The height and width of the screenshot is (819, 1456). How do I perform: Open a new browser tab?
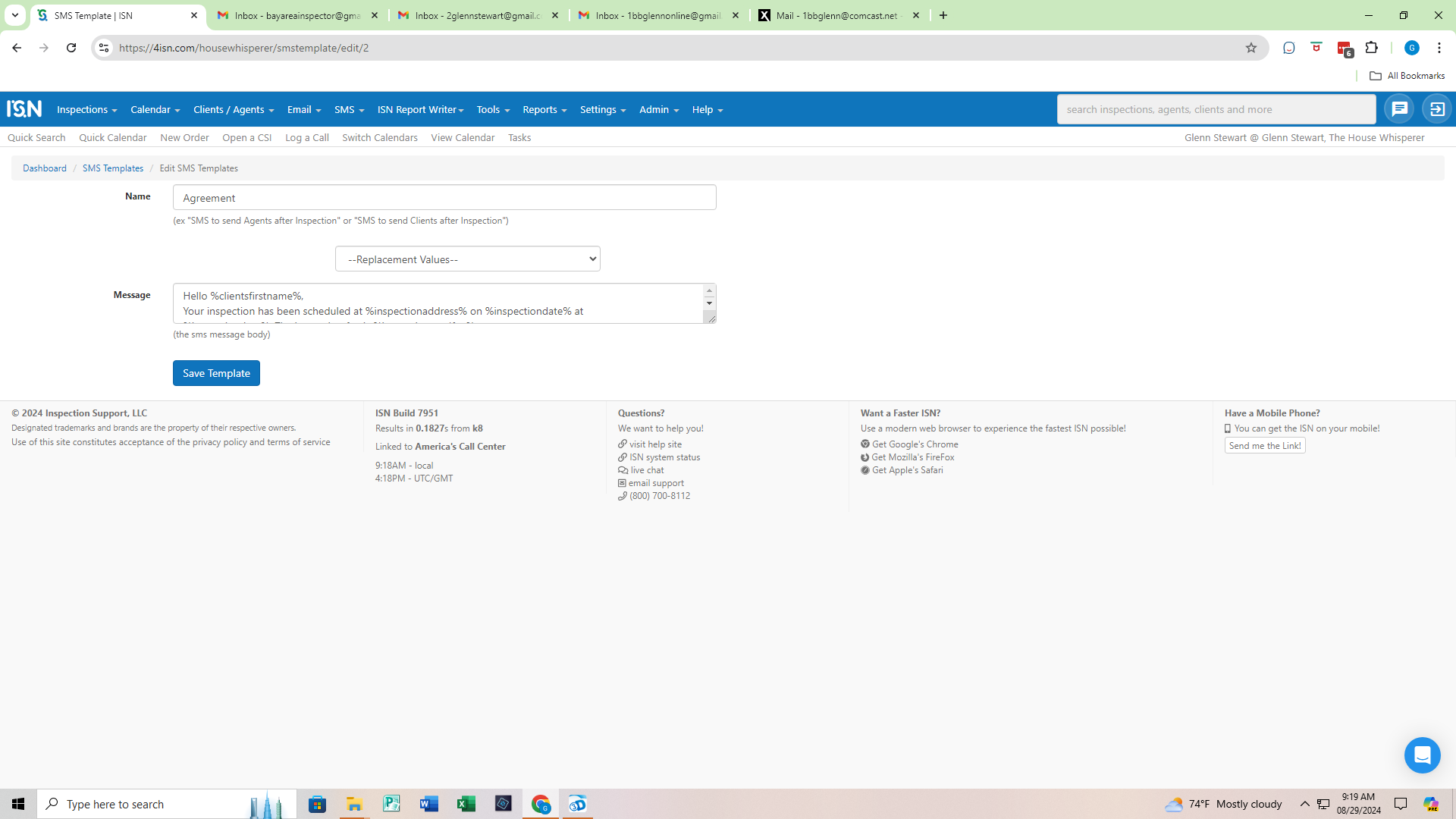[x=943, y=15]
